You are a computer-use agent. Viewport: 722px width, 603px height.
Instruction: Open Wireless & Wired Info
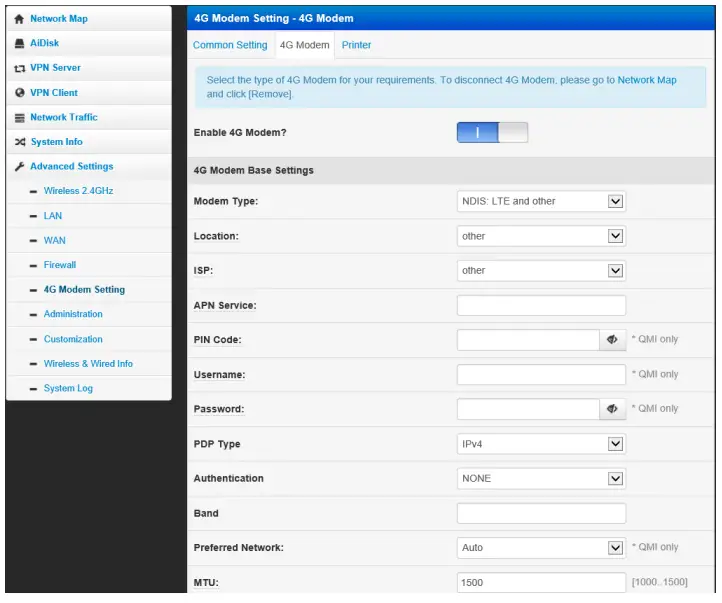point(88,364)
